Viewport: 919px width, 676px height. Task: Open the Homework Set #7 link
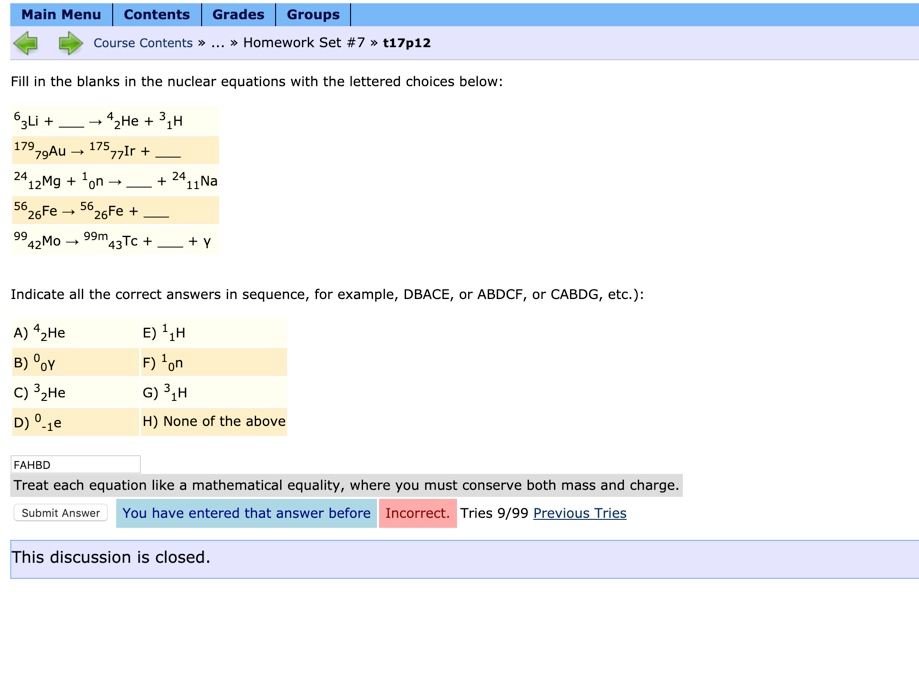(x=302, y=43)
